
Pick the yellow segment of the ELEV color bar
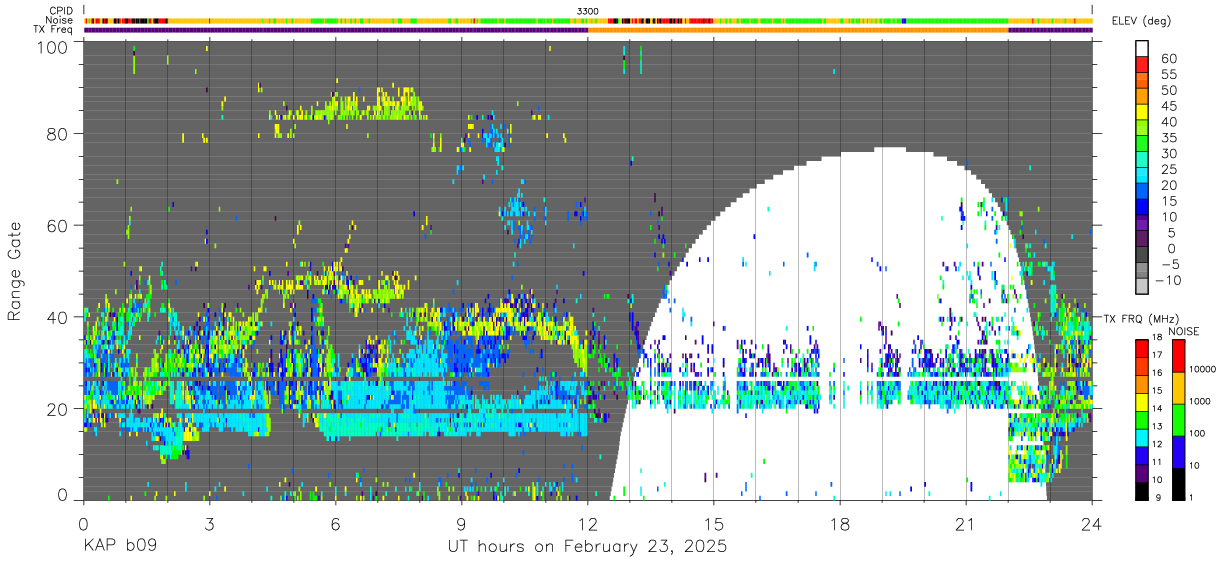(1142, 112)
